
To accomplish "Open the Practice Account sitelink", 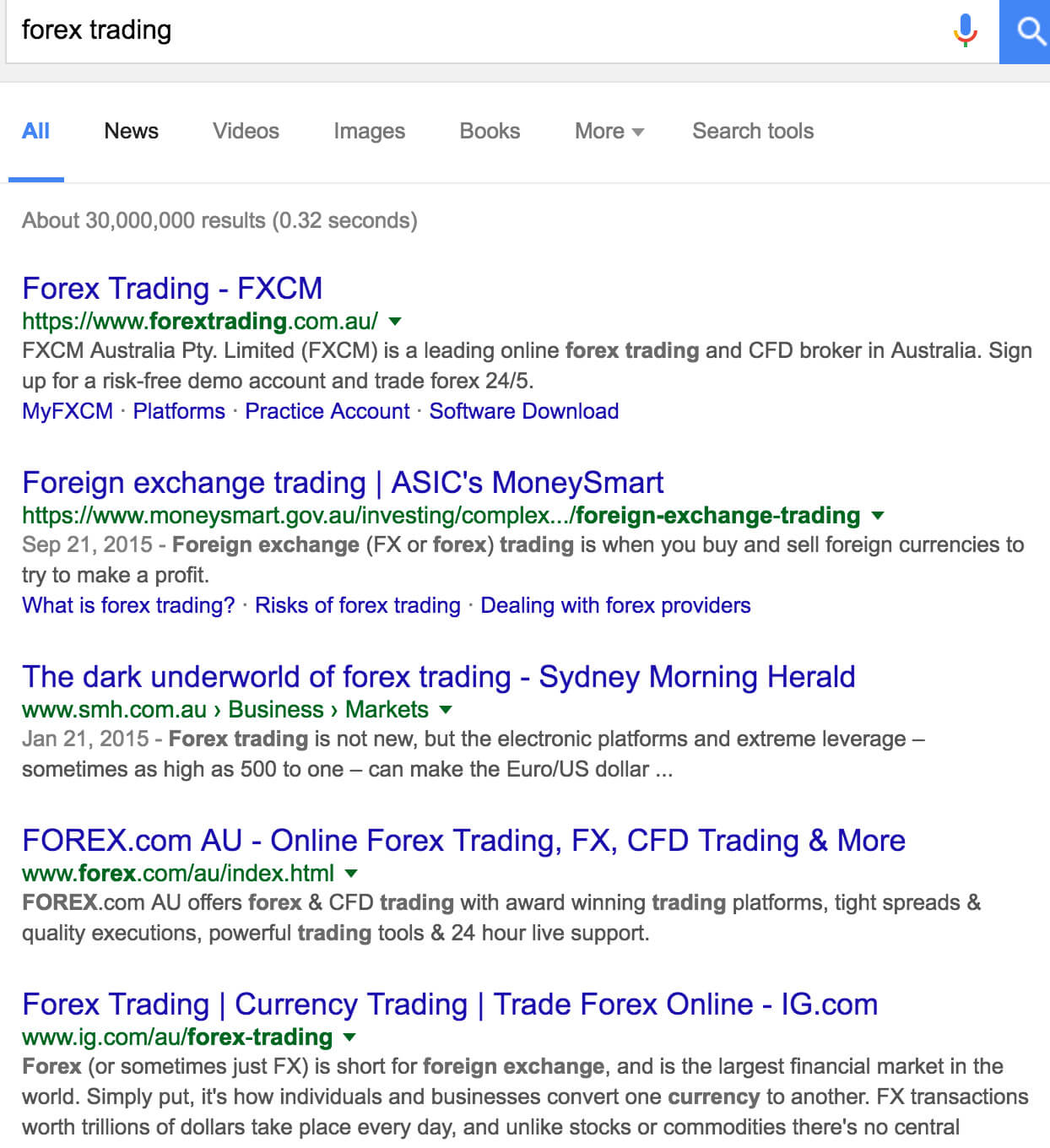I will point(327,411).
